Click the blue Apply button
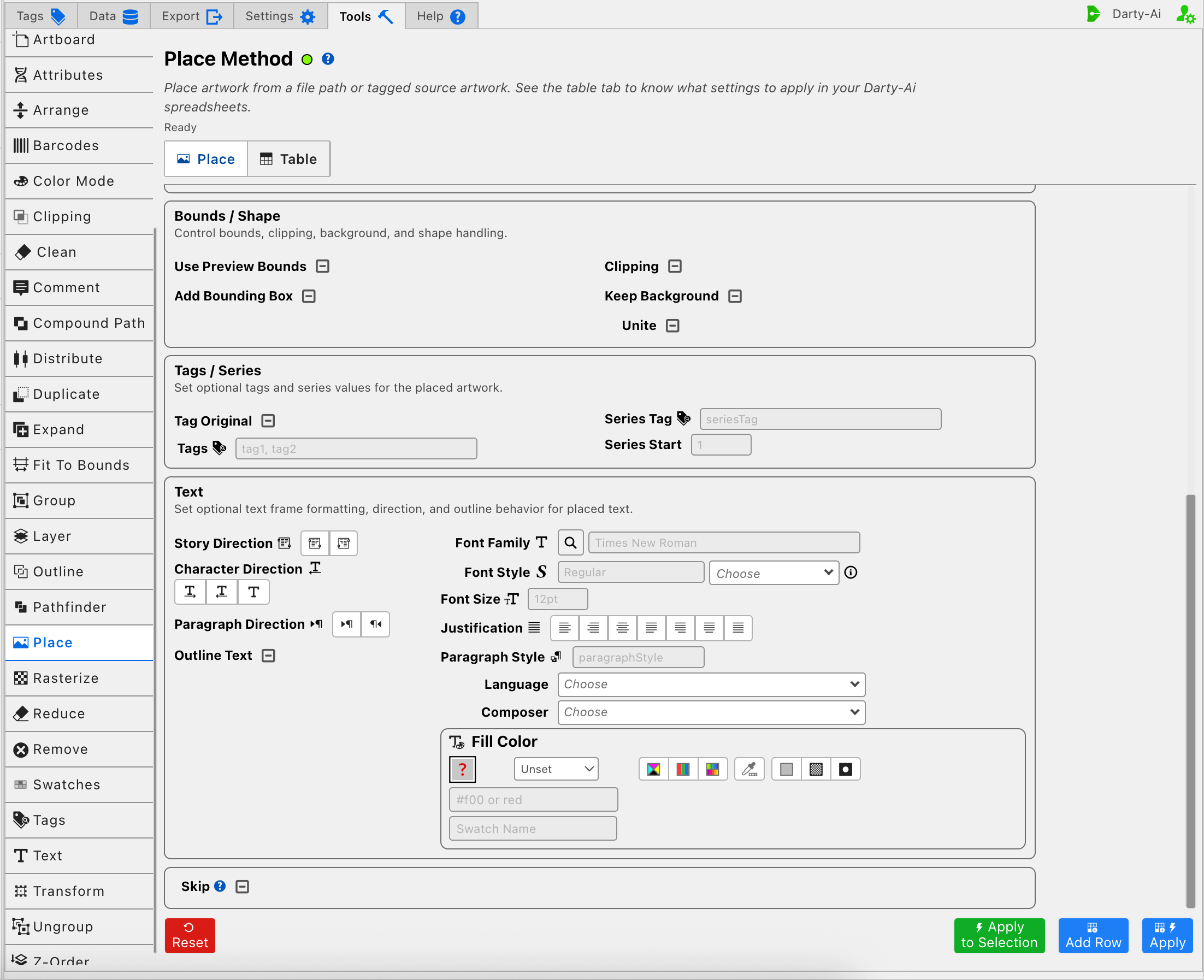 pos(1167,935)
